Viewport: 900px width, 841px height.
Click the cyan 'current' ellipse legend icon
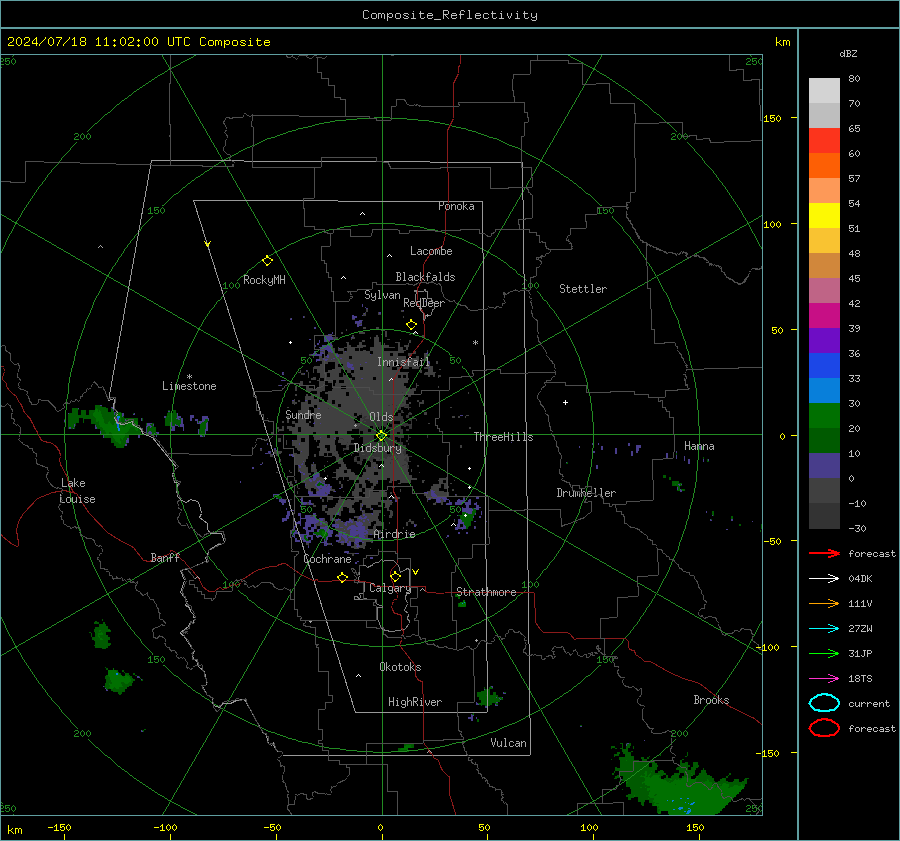824,703
